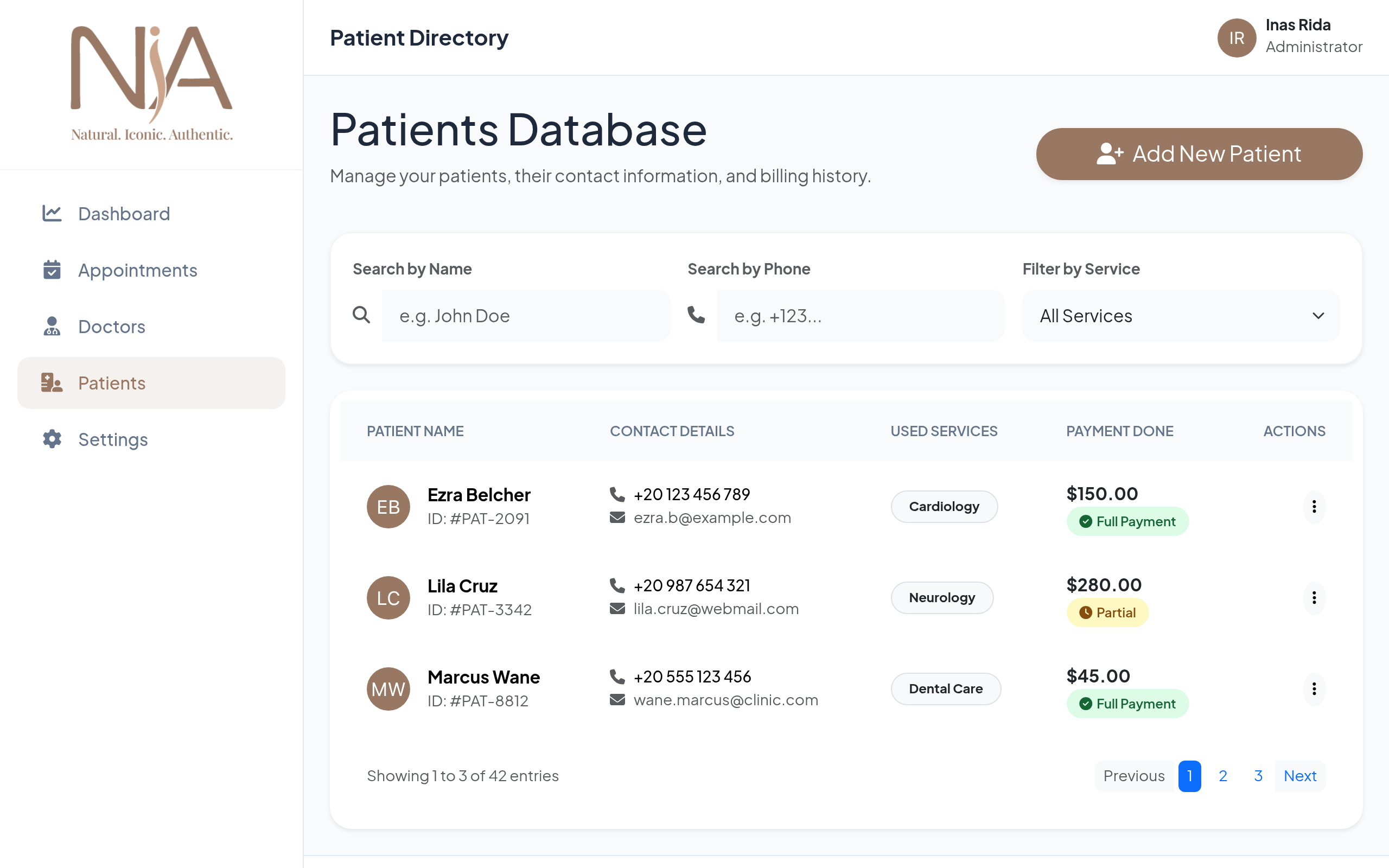This screenshot has height=868, width=1389.
Task: Click the ID: #PAT-8812 text
Action: 477,701
